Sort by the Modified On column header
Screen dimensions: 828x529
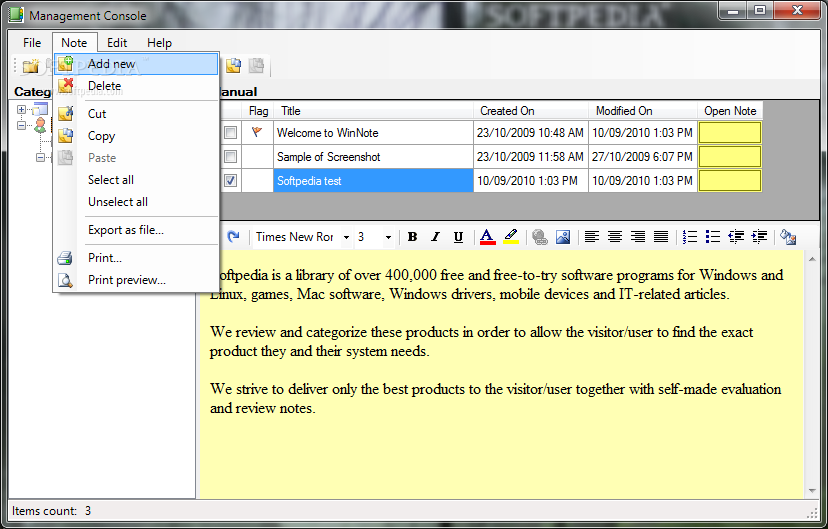coord(643,111)
